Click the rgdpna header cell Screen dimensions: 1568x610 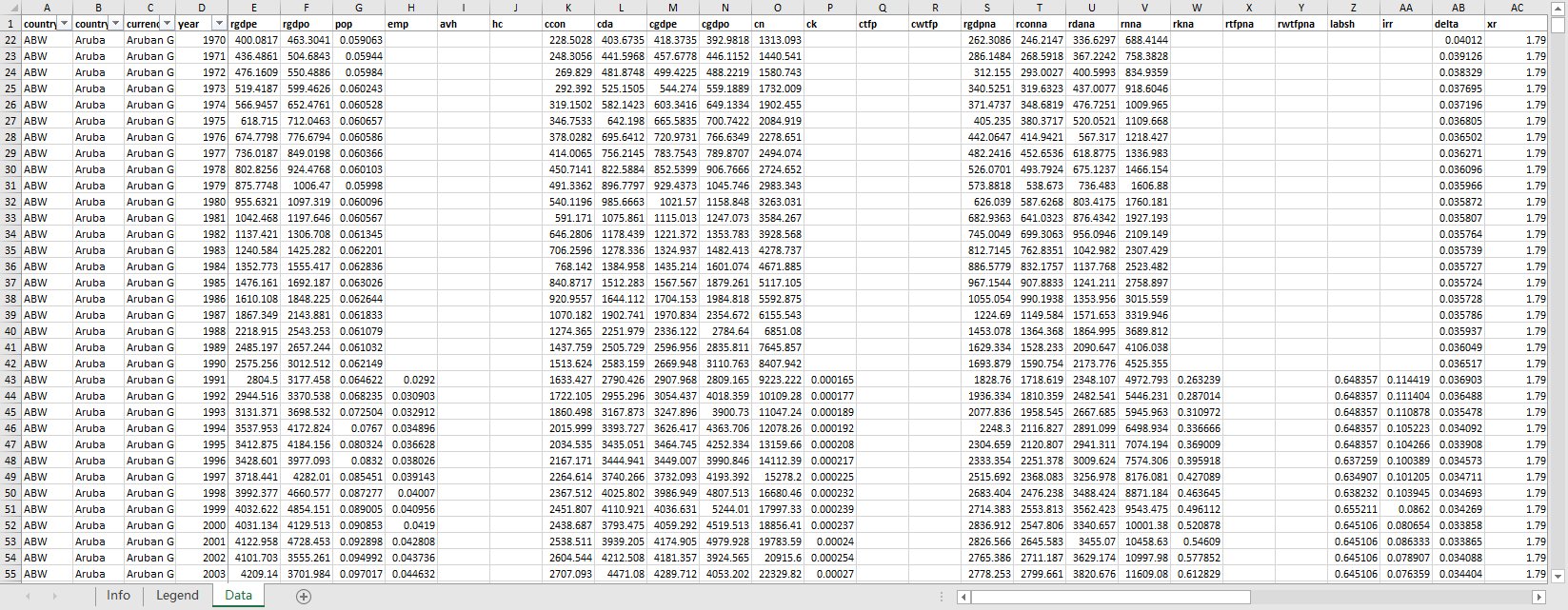point(987,24)
